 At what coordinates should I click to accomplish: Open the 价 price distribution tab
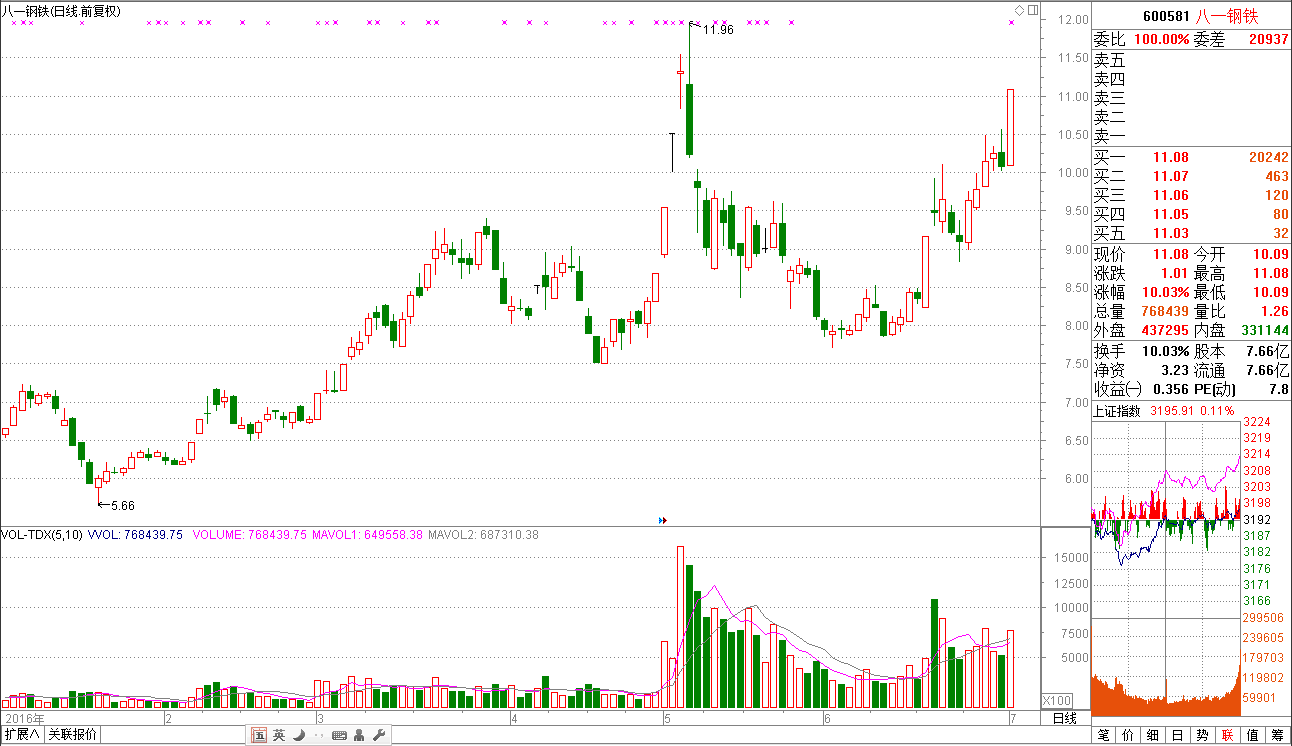pyautogui.click(x=1128, y=735)
